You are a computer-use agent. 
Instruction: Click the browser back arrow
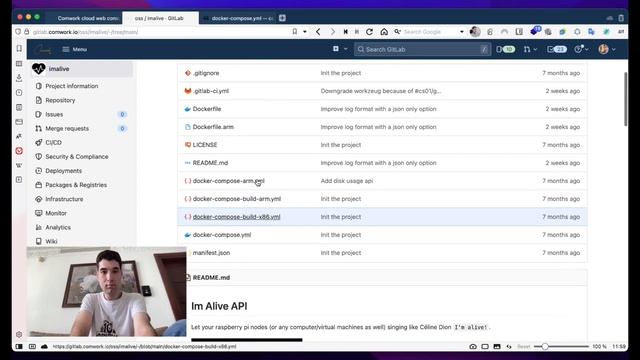click(318, 32)
